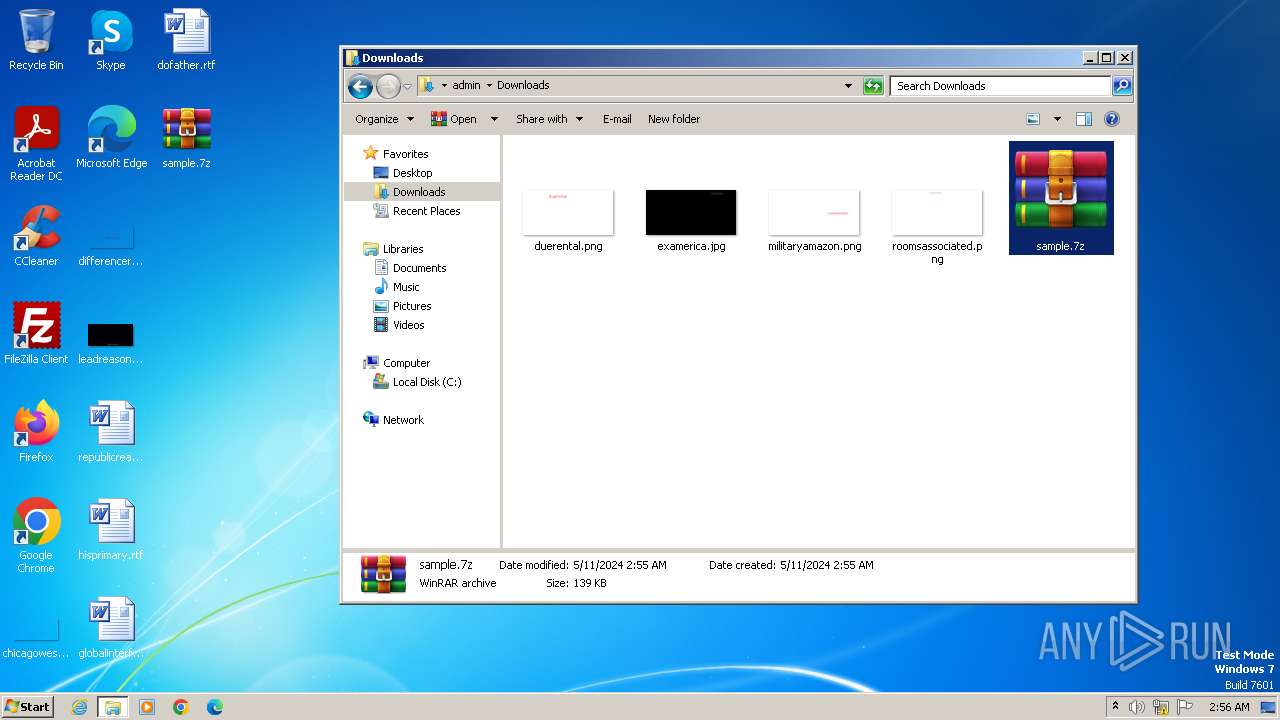Select the differencer... desktop file
The height and width of the screenshot is (720, 1280).
click(x=110, y=246)
